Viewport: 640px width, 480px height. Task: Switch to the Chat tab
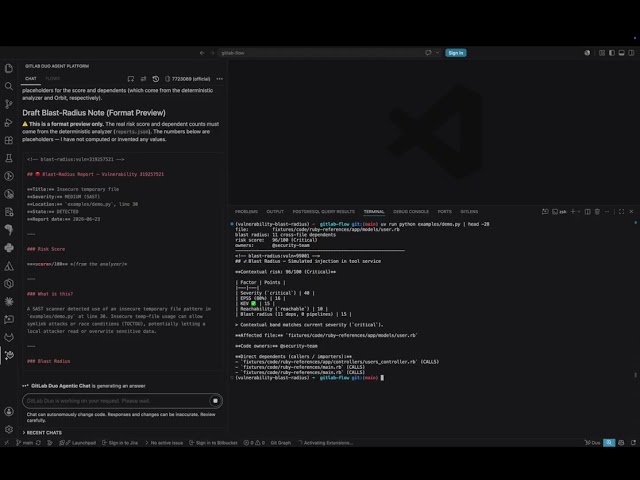point(31,78)
